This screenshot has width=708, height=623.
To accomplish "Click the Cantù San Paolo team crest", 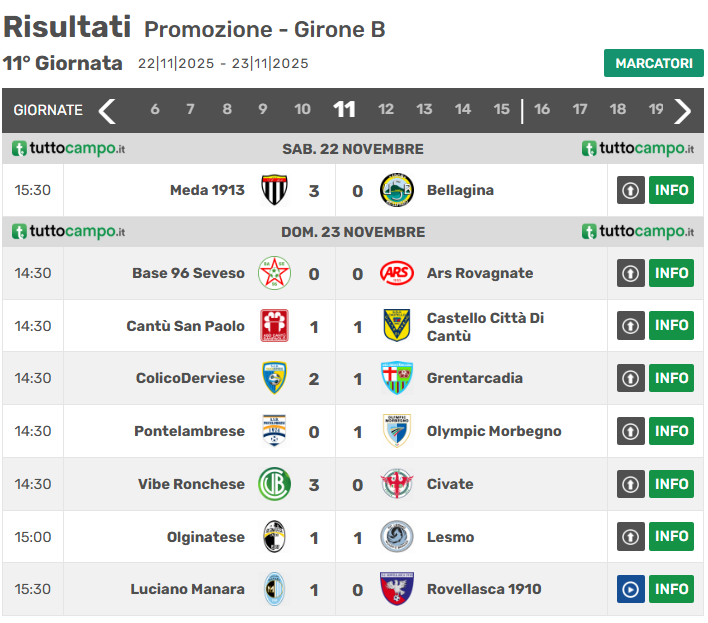I will [274, 326].
